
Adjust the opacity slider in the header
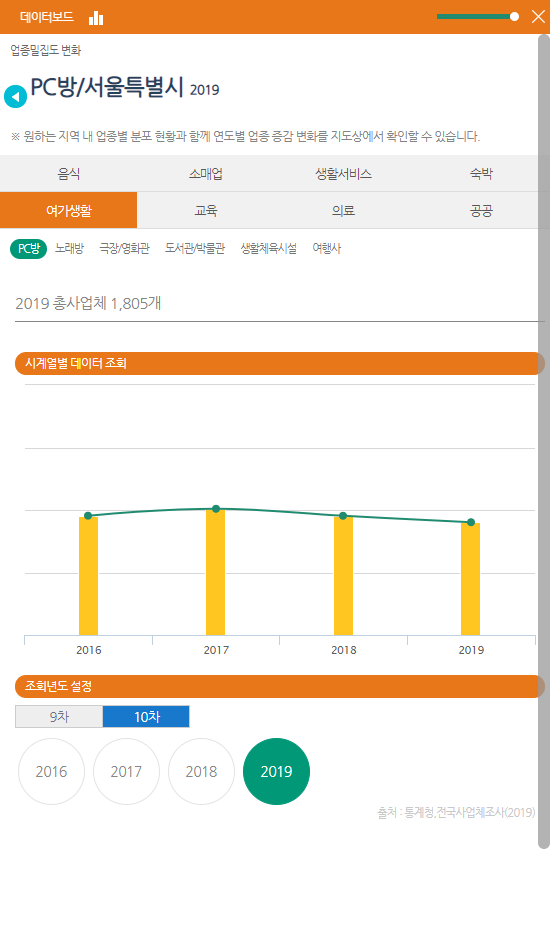(x=478, y=17)
